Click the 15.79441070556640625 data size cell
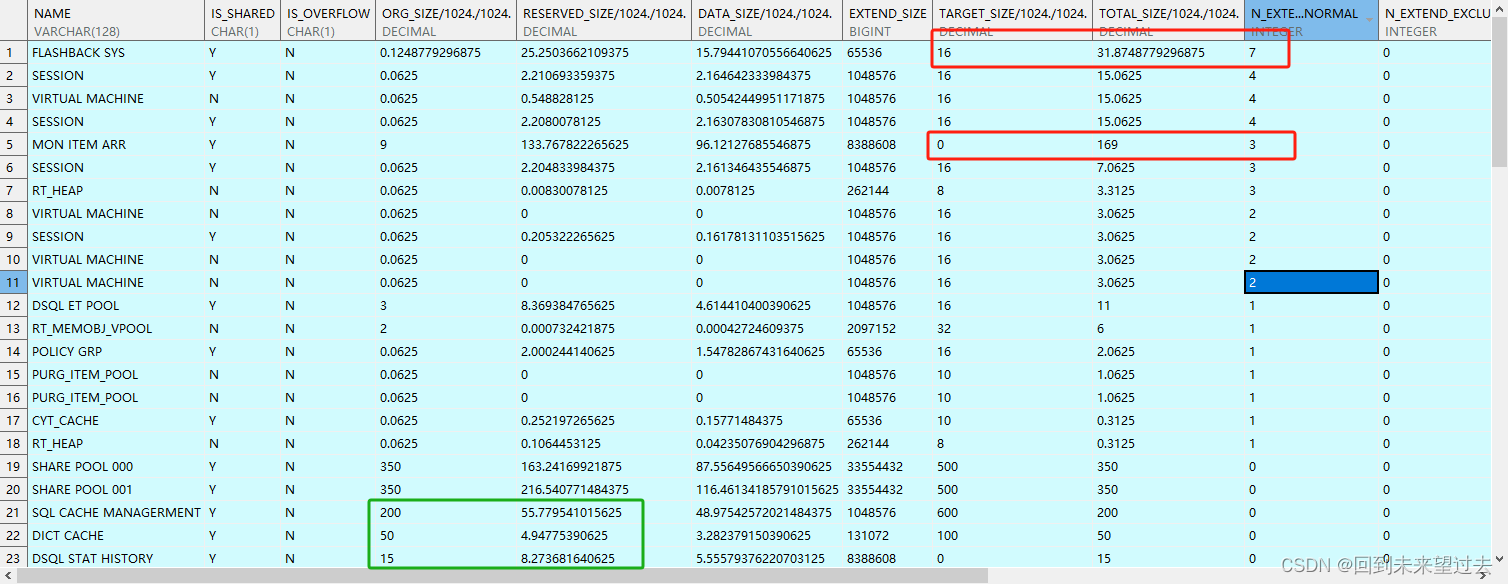 tap(767, 52)
